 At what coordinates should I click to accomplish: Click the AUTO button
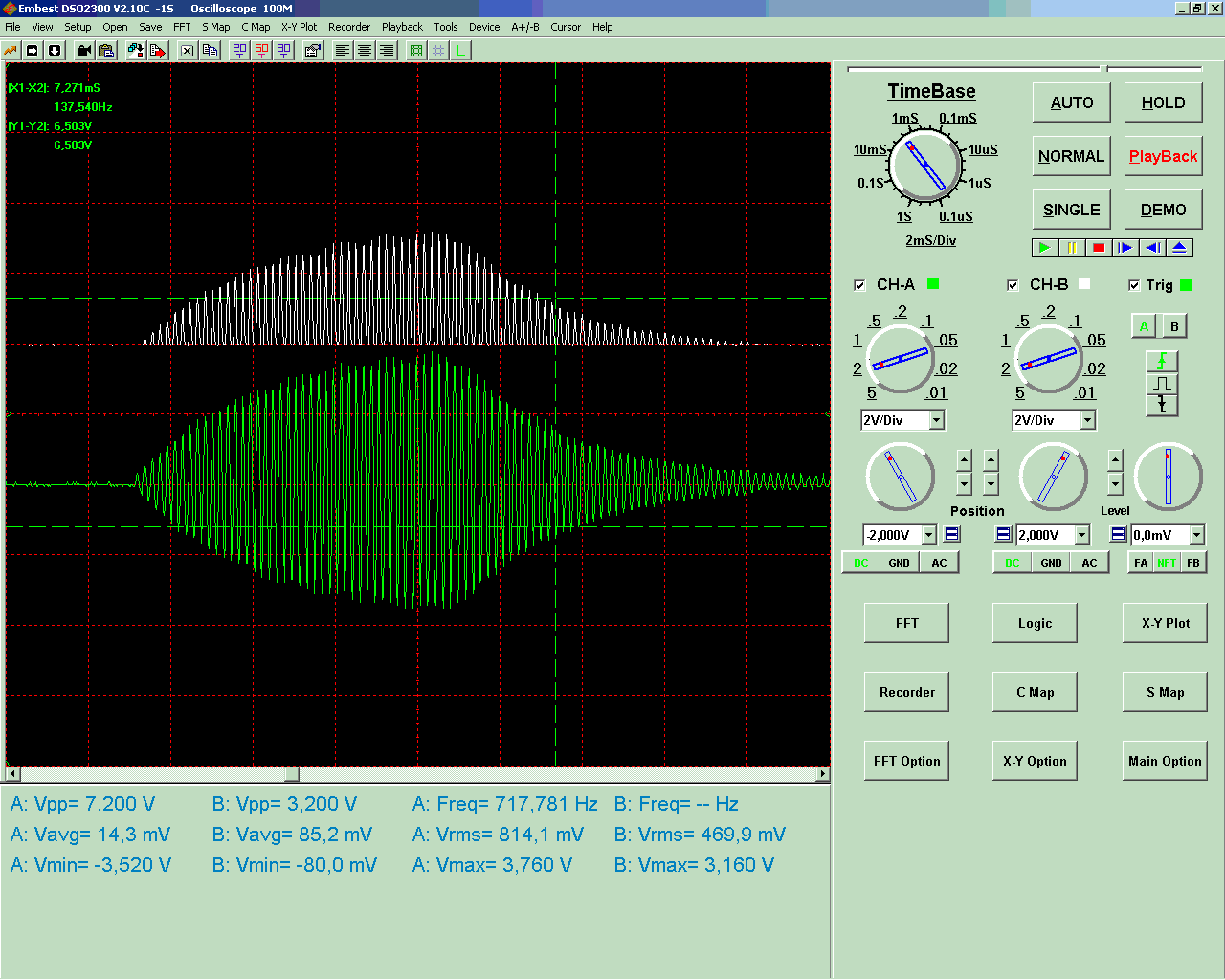pyautogui.click(x=1072, y=102)
